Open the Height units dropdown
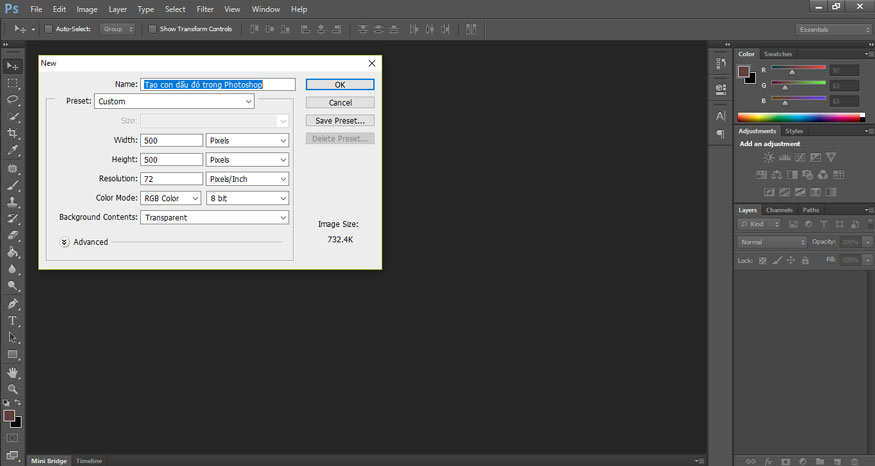The height and width of the screenshot is (466, 875). pyautogui.click(x=247, y=160)
